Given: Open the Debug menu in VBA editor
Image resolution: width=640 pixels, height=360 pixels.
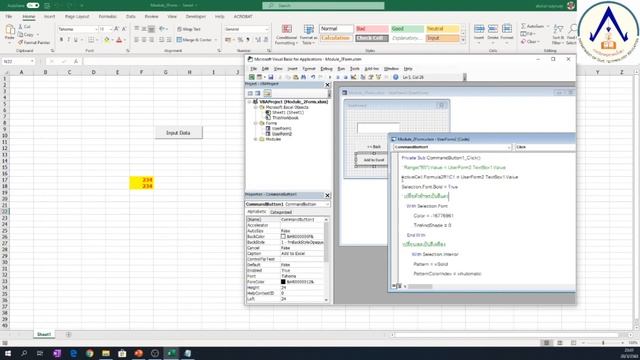Looking at the screenshot, I should point(326,69).
